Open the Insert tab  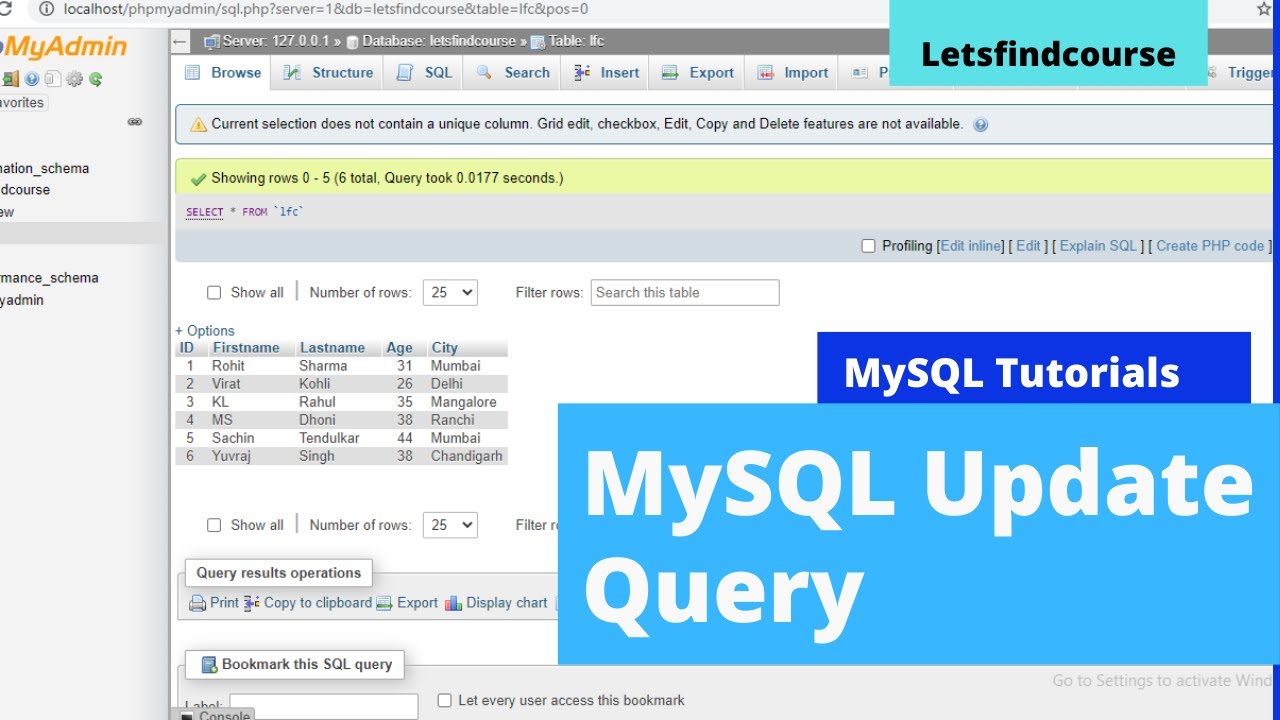coord(606,73)
